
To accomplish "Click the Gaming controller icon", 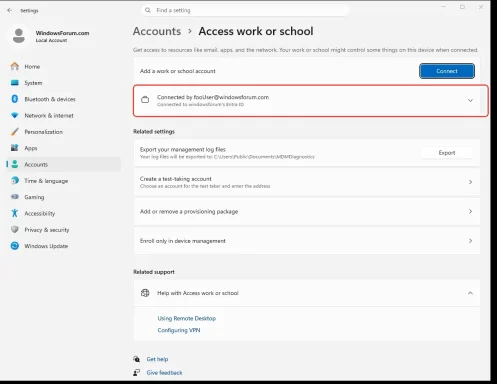I will [15, 197].
